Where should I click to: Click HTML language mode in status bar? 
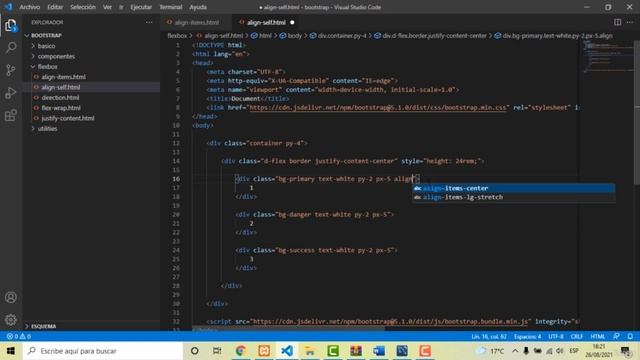coord(598,336)
